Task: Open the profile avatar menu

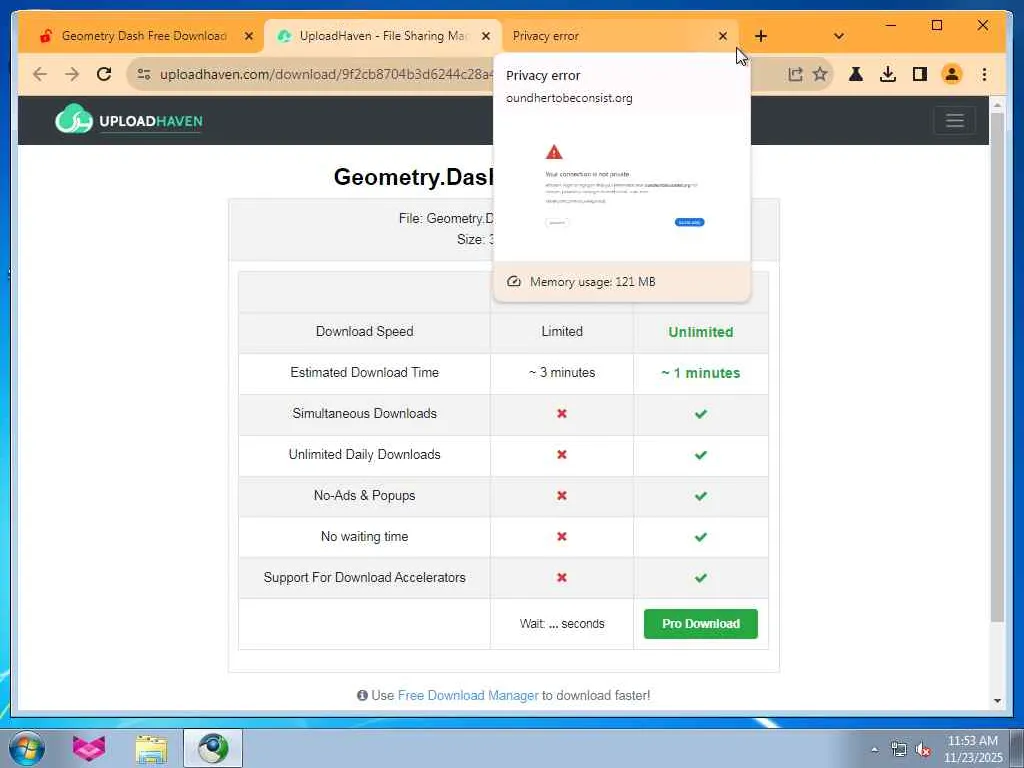Action: point(952,74)
